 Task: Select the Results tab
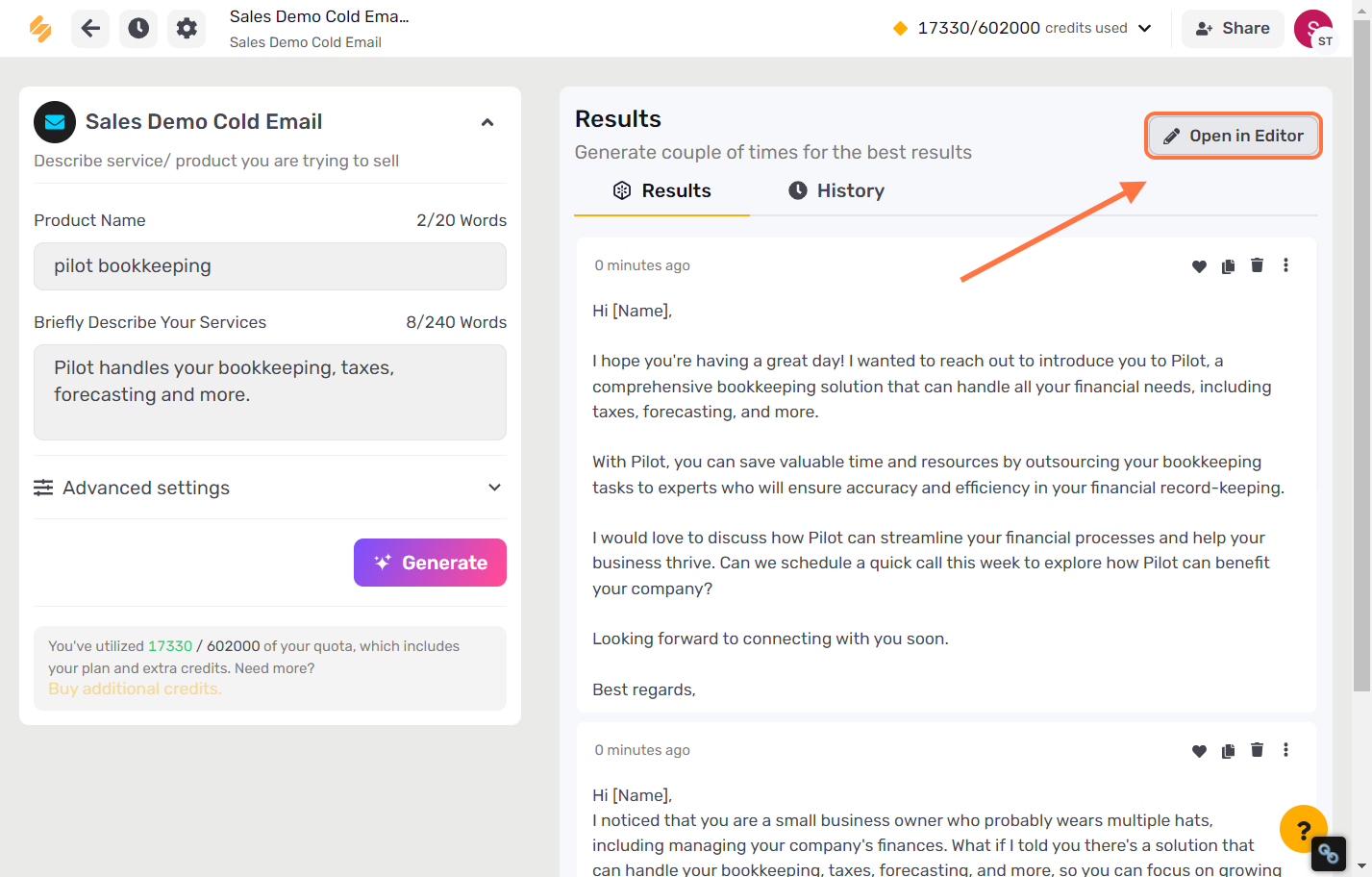coord(661,190)
